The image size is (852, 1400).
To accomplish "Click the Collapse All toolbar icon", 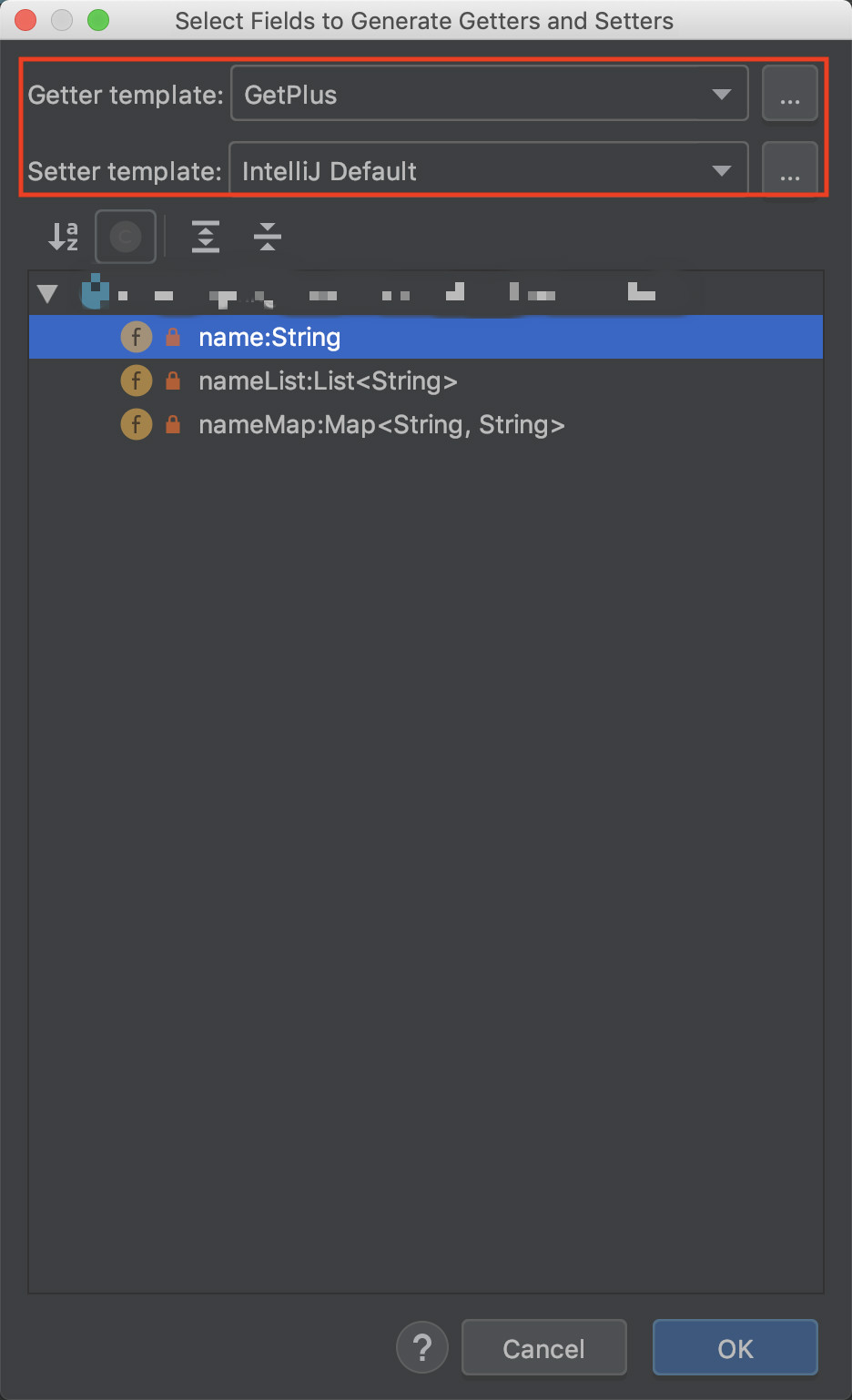I will (x=268, y=237).
